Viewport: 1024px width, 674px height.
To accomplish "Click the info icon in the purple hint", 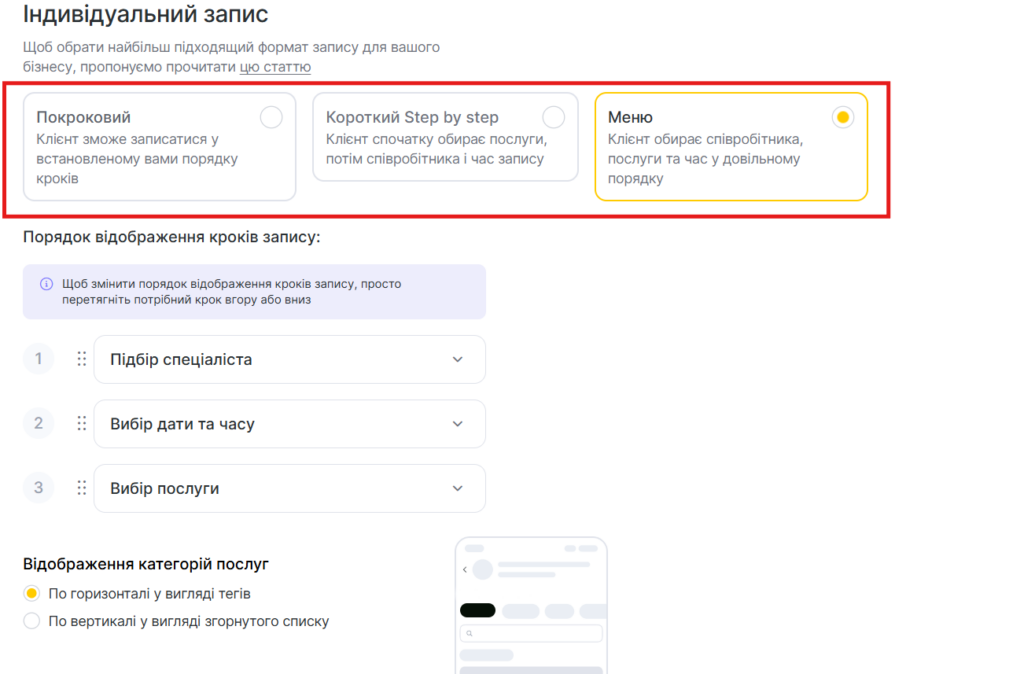I will [x=46, y=284].
